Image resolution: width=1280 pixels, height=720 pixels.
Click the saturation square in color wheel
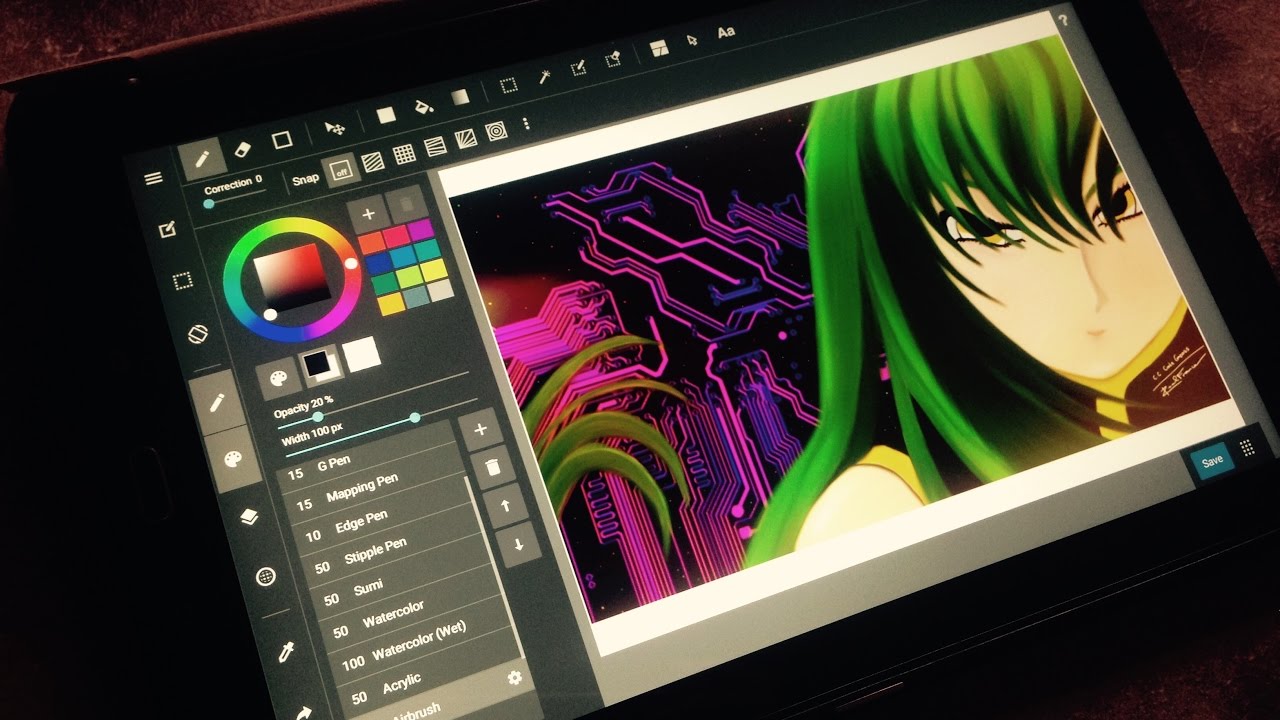291,277
